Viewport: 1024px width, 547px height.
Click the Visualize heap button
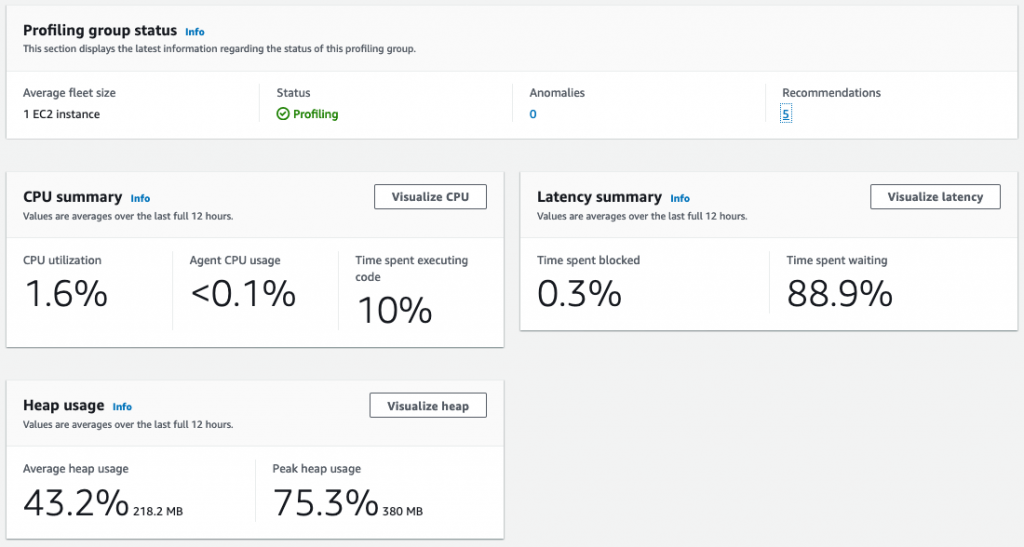428,406
